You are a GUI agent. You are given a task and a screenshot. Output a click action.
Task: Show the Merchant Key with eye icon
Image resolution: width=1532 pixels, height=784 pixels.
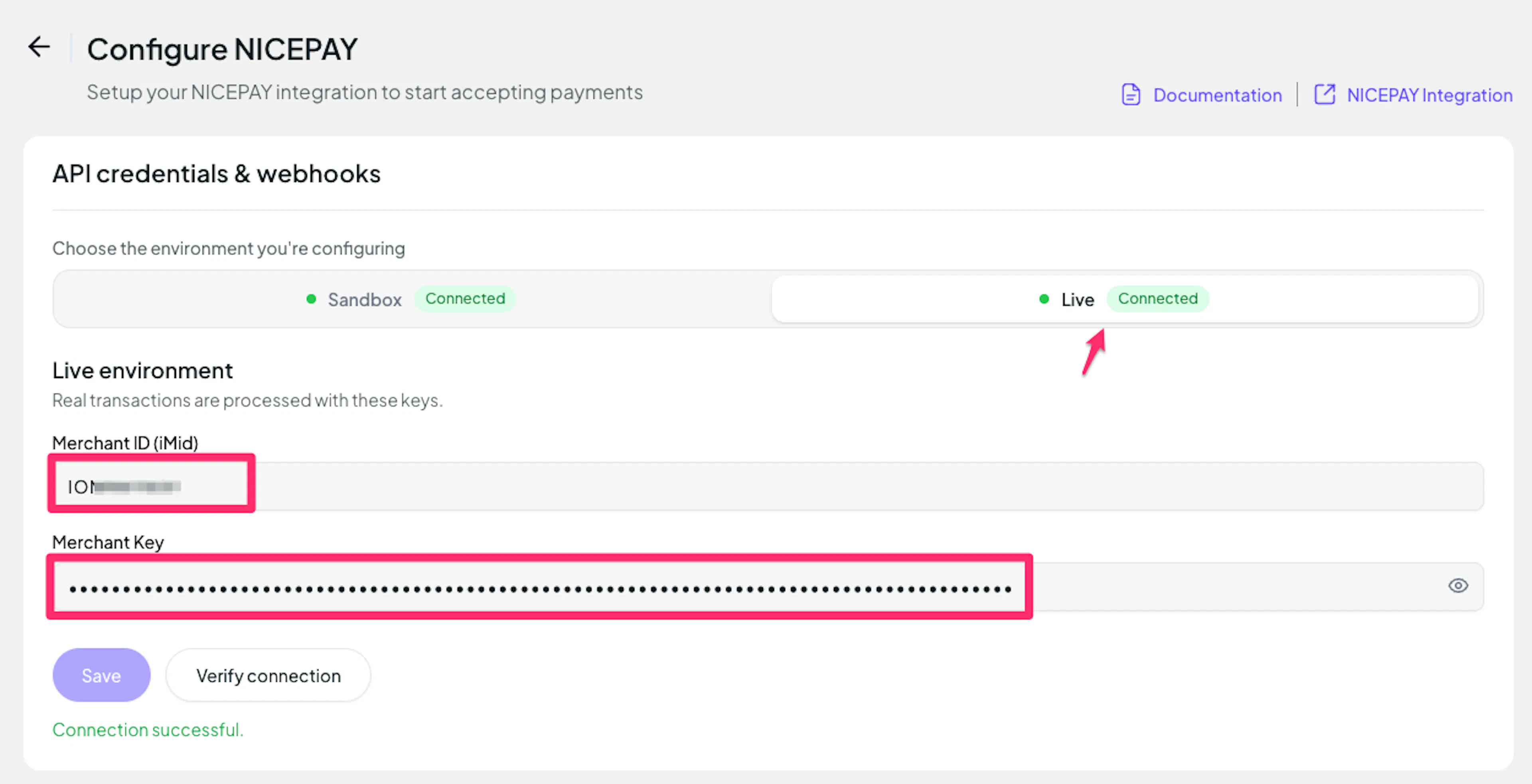(x=1458, y=586)
